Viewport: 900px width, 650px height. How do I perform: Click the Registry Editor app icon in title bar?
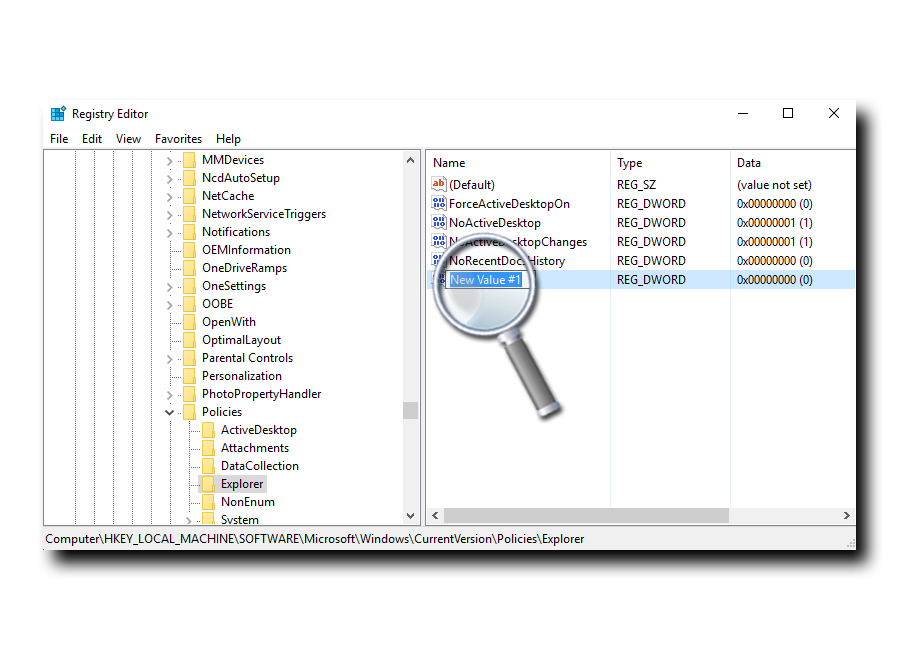pos(58,114)
